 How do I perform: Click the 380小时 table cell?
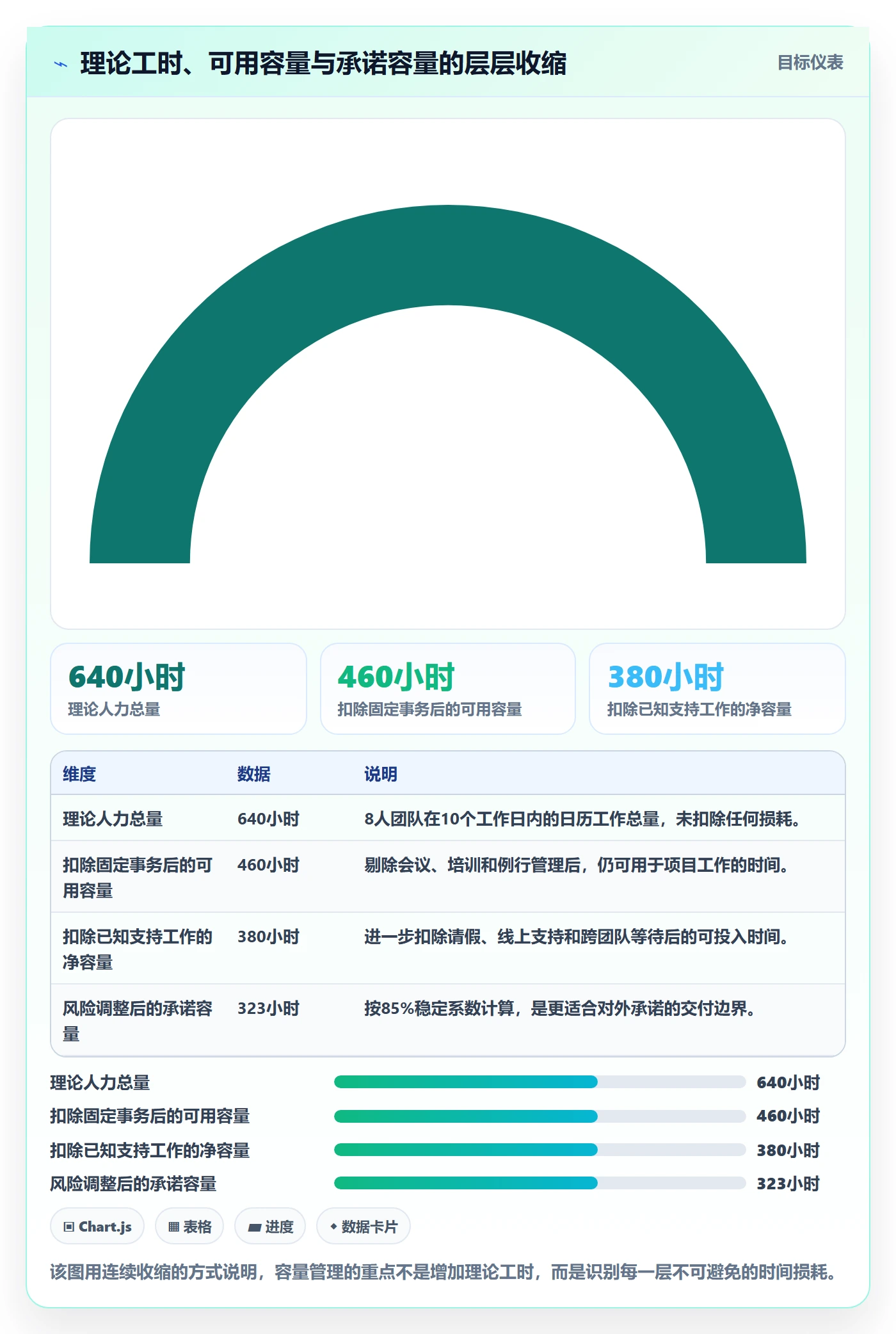tap(268, 936)
